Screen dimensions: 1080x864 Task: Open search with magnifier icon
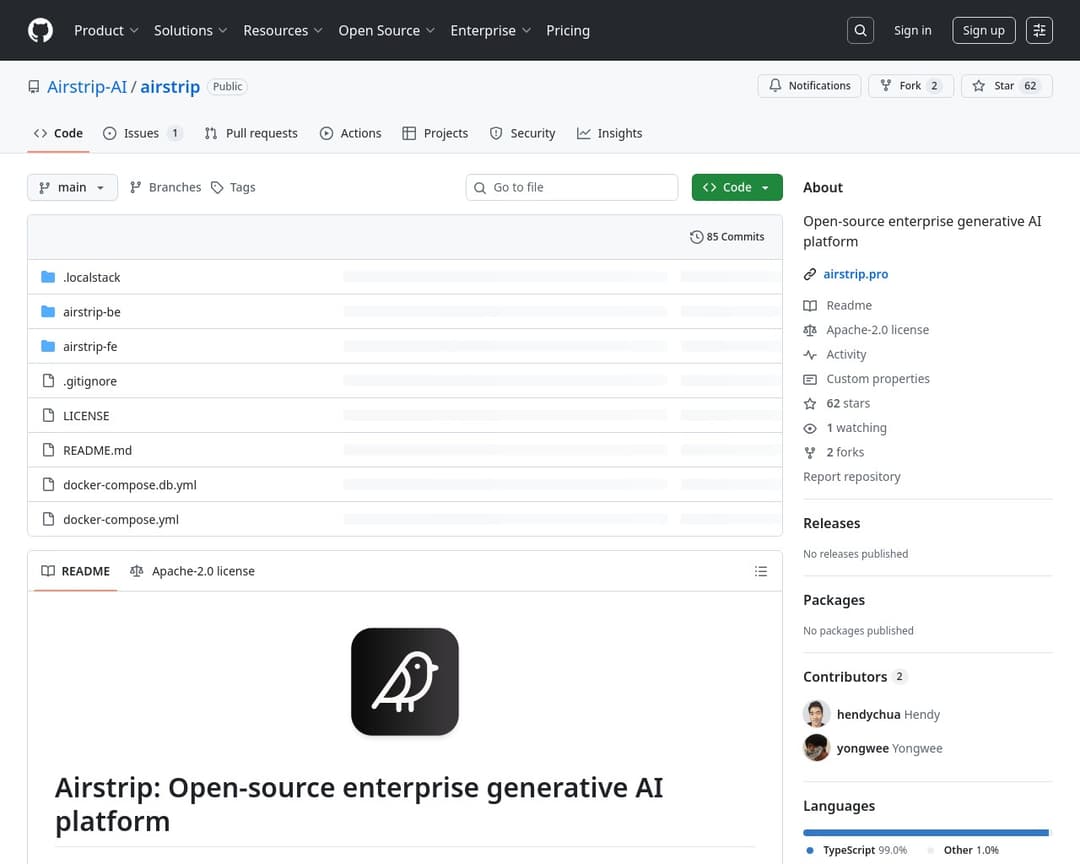pyautogui.click(x=860, y=31)
